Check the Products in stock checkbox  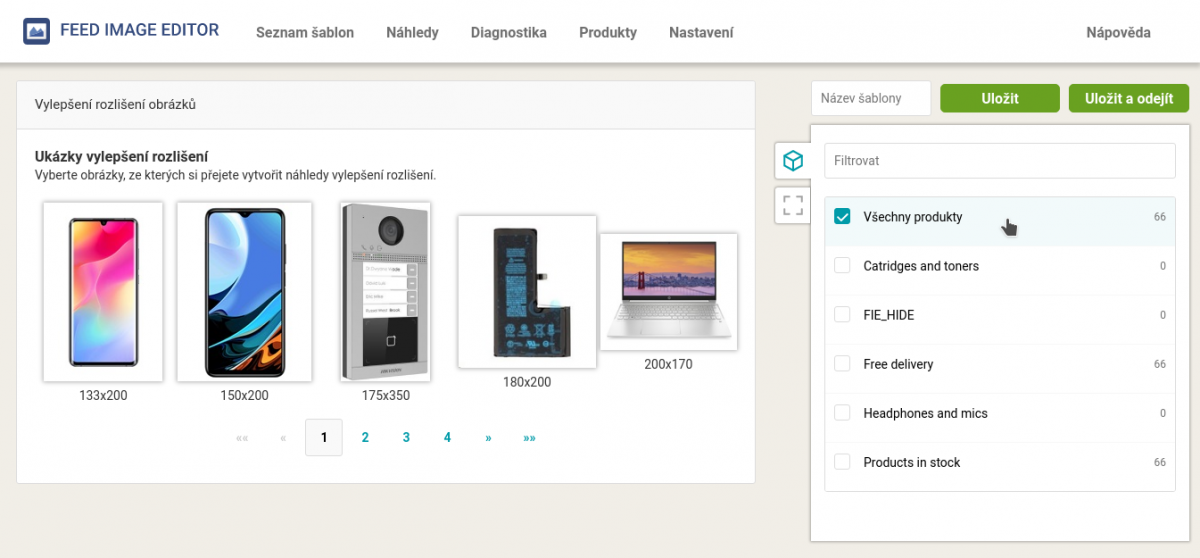pos(842,461)
